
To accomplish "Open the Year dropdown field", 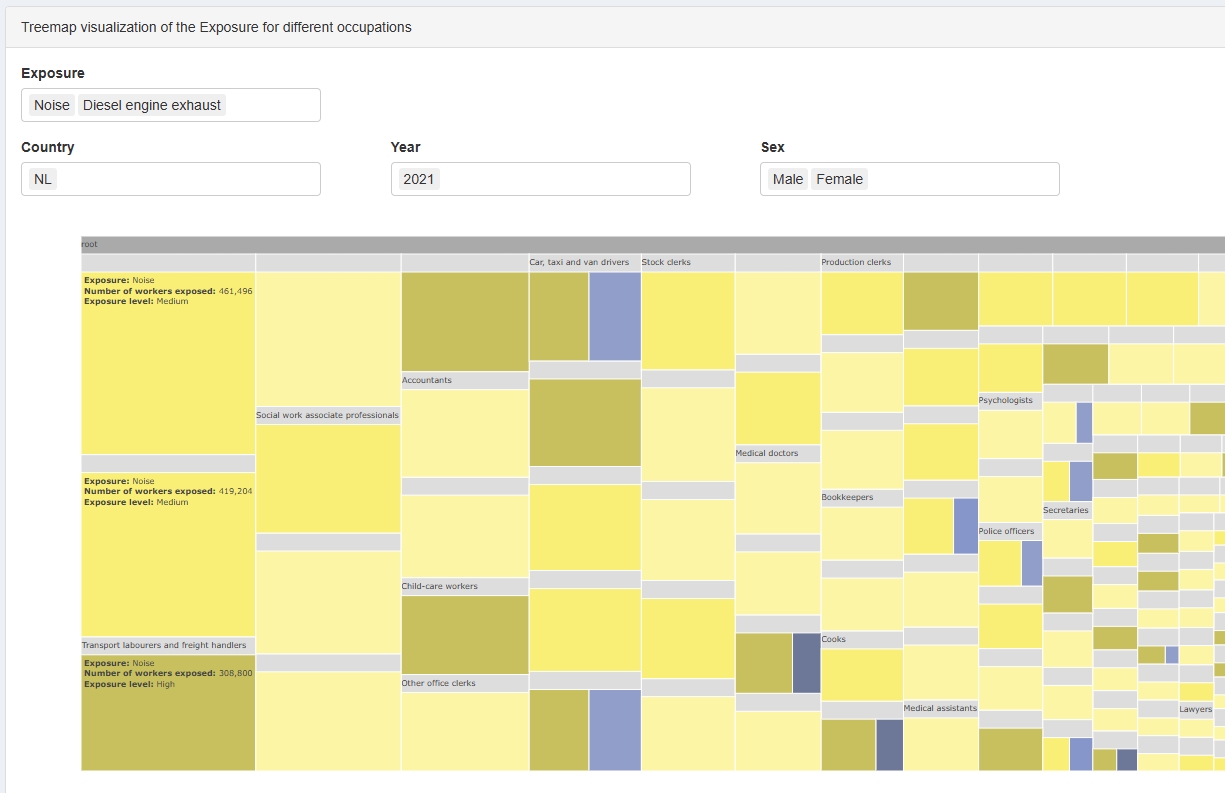I will click(540, 179).
